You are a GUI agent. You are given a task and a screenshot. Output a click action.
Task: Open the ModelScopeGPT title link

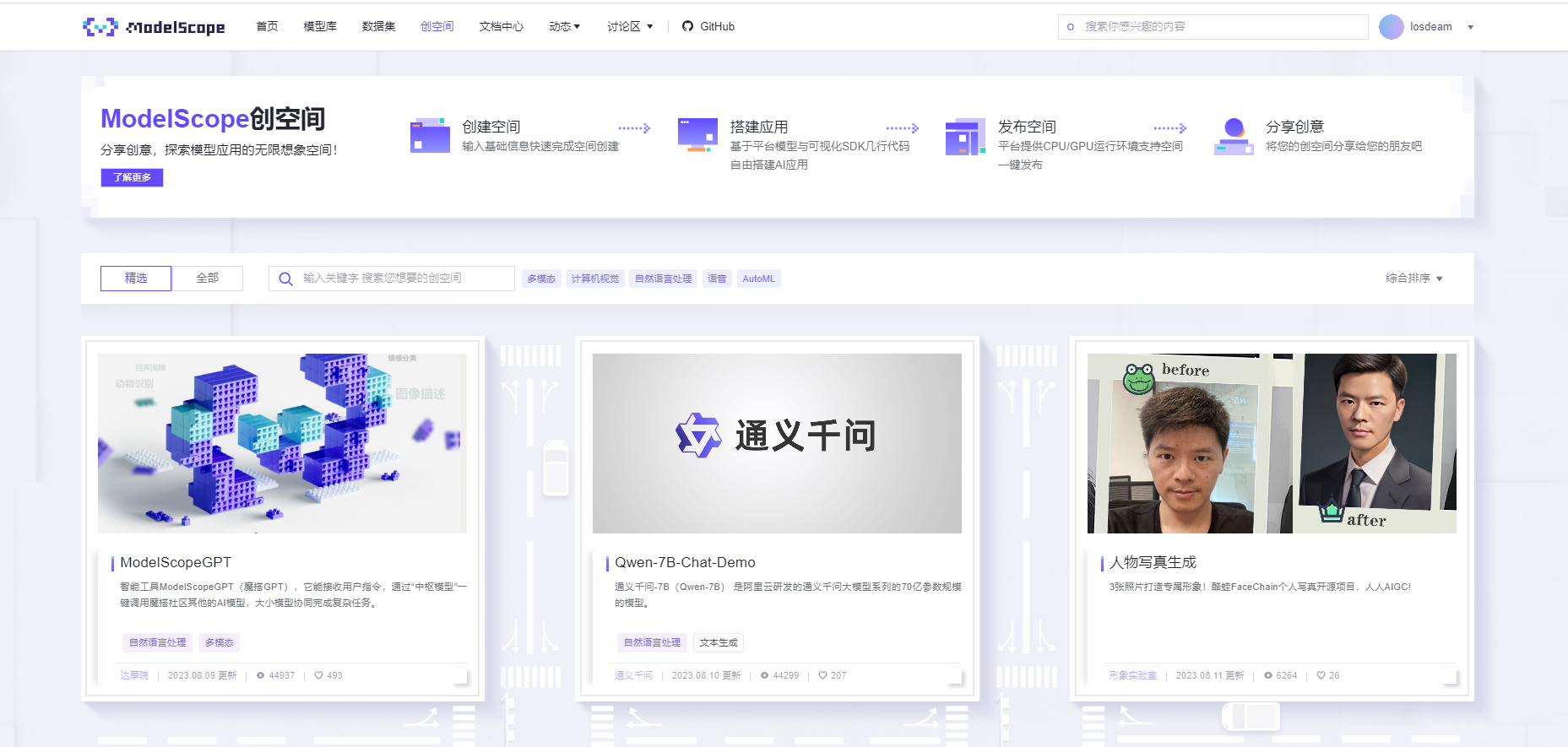[x=176, y=562]
